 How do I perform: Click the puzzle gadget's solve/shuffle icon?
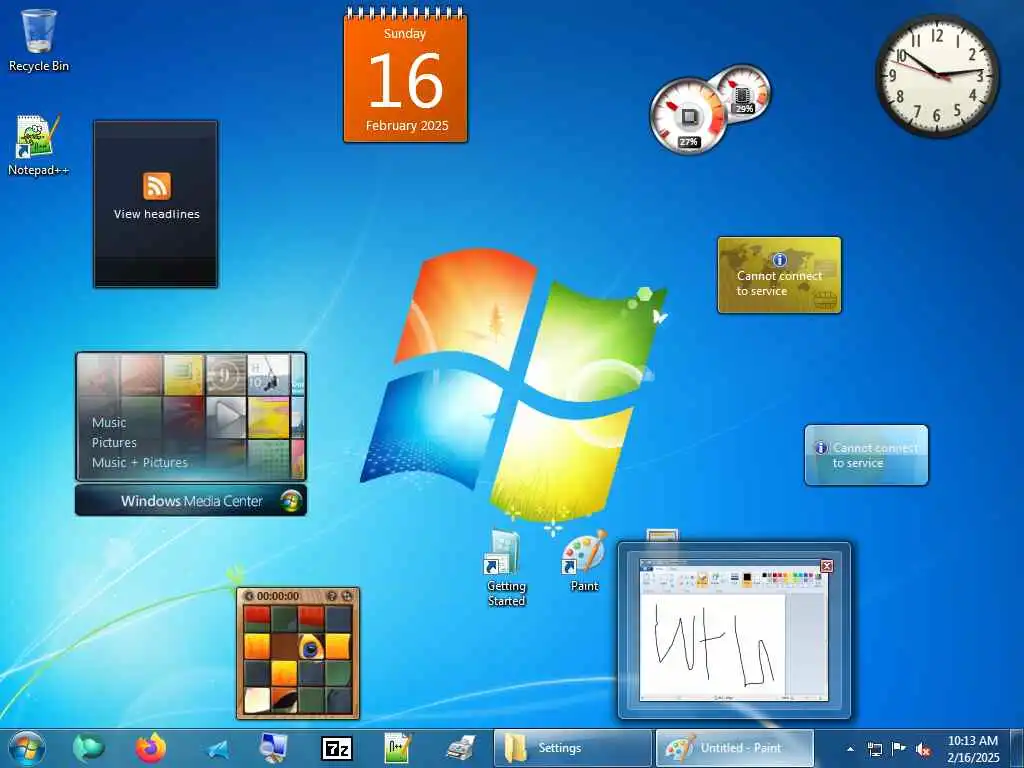[x=347, y=596]
